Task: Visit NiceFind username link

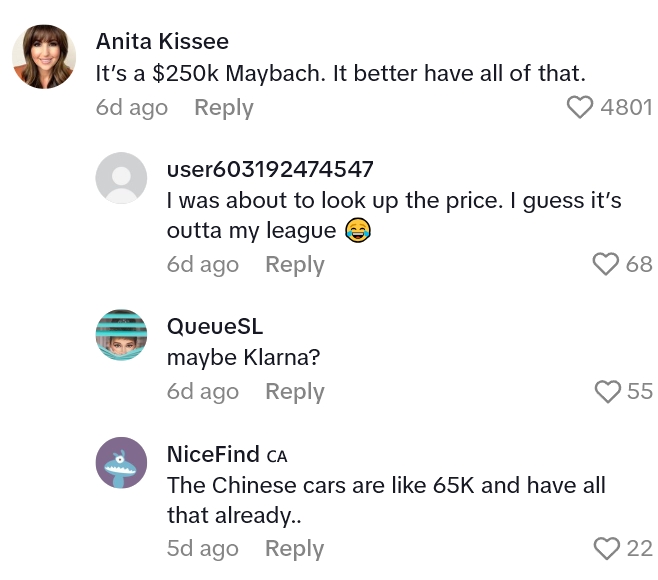Action: tap(213, 453)
